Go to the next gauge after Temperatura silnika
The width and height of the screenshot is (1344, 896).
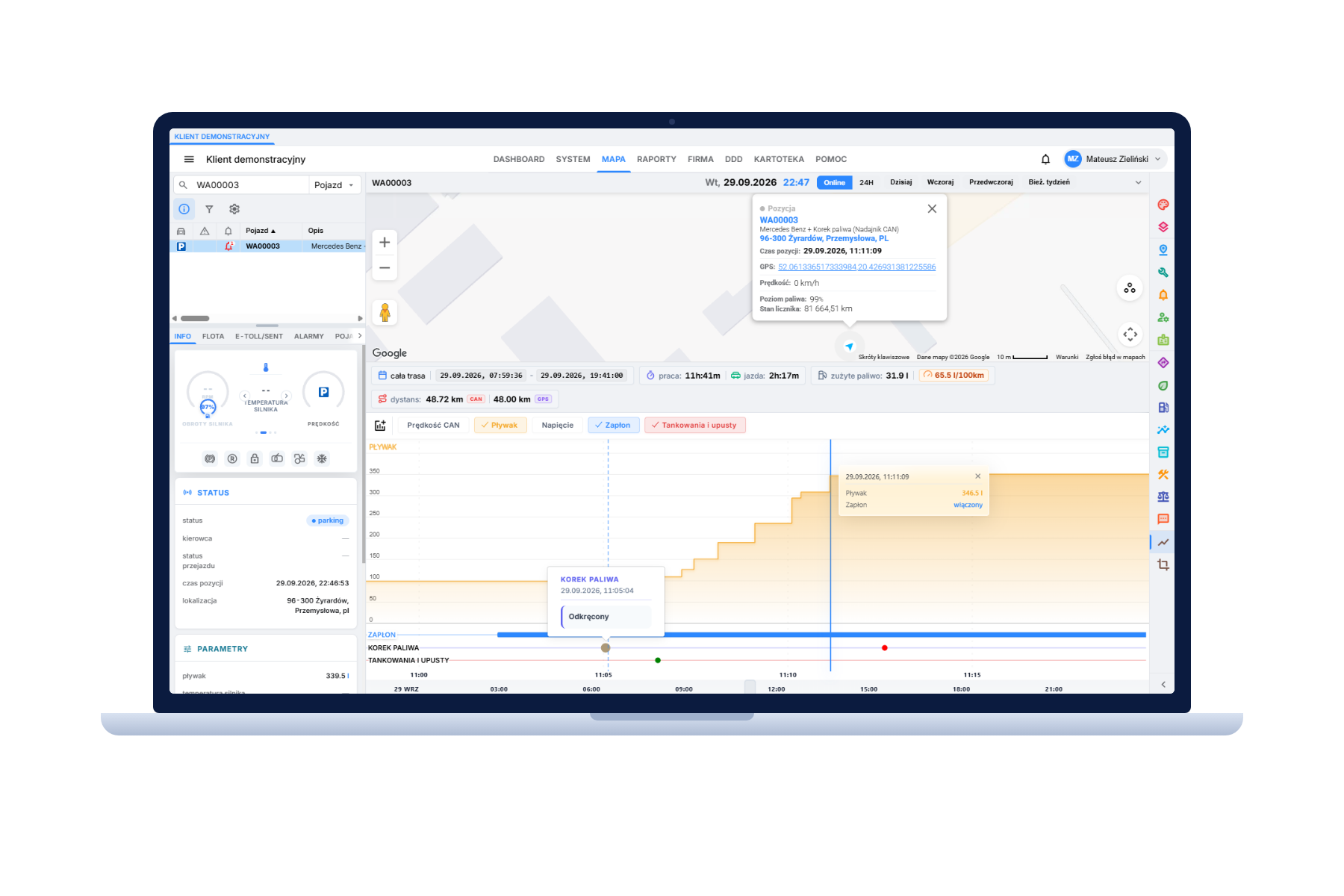(x=286, y=396)
